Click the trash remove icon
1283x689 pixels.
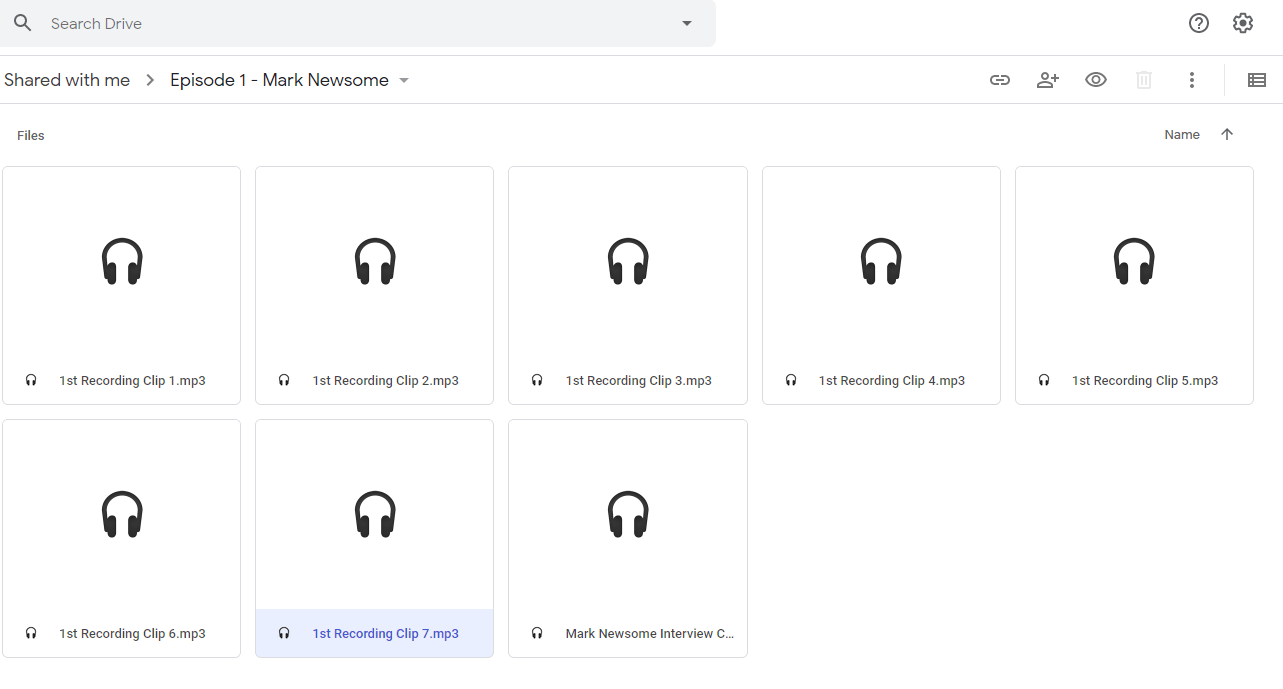tap(1144, 80)
